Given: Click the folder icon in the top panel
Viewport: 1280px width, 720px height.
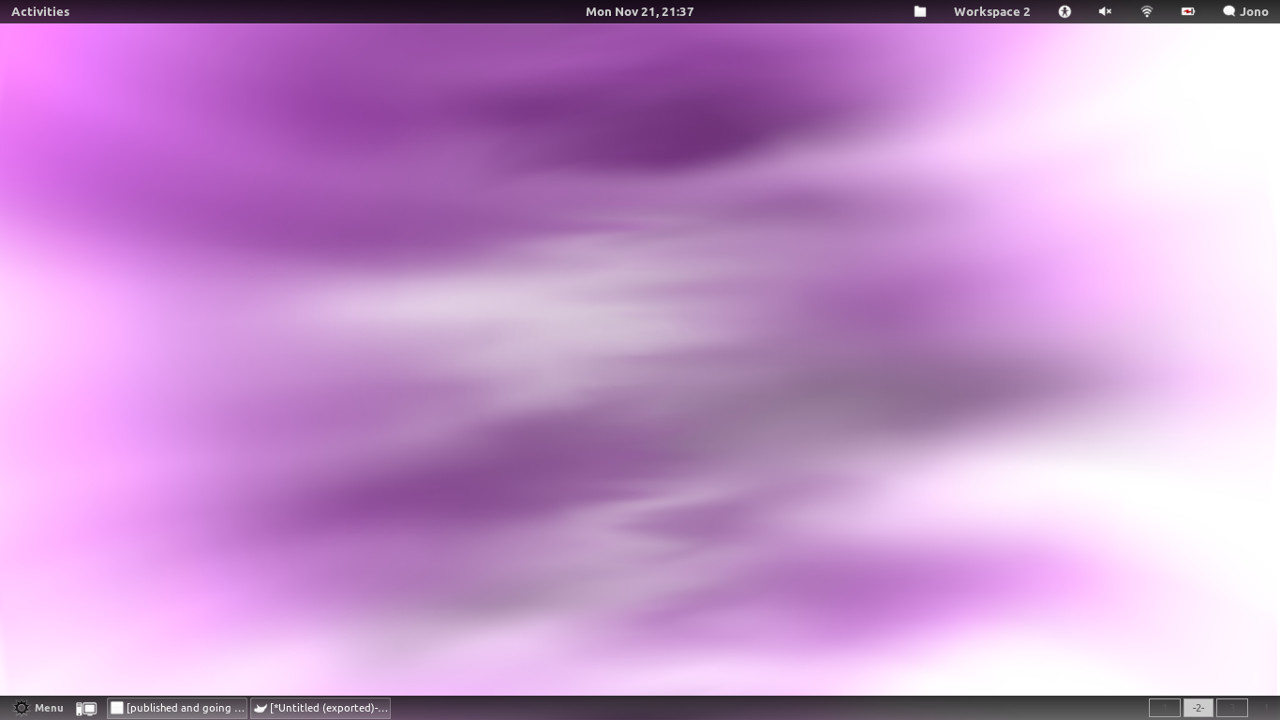Looking at the screenshot, I should [x=920, y=12].
